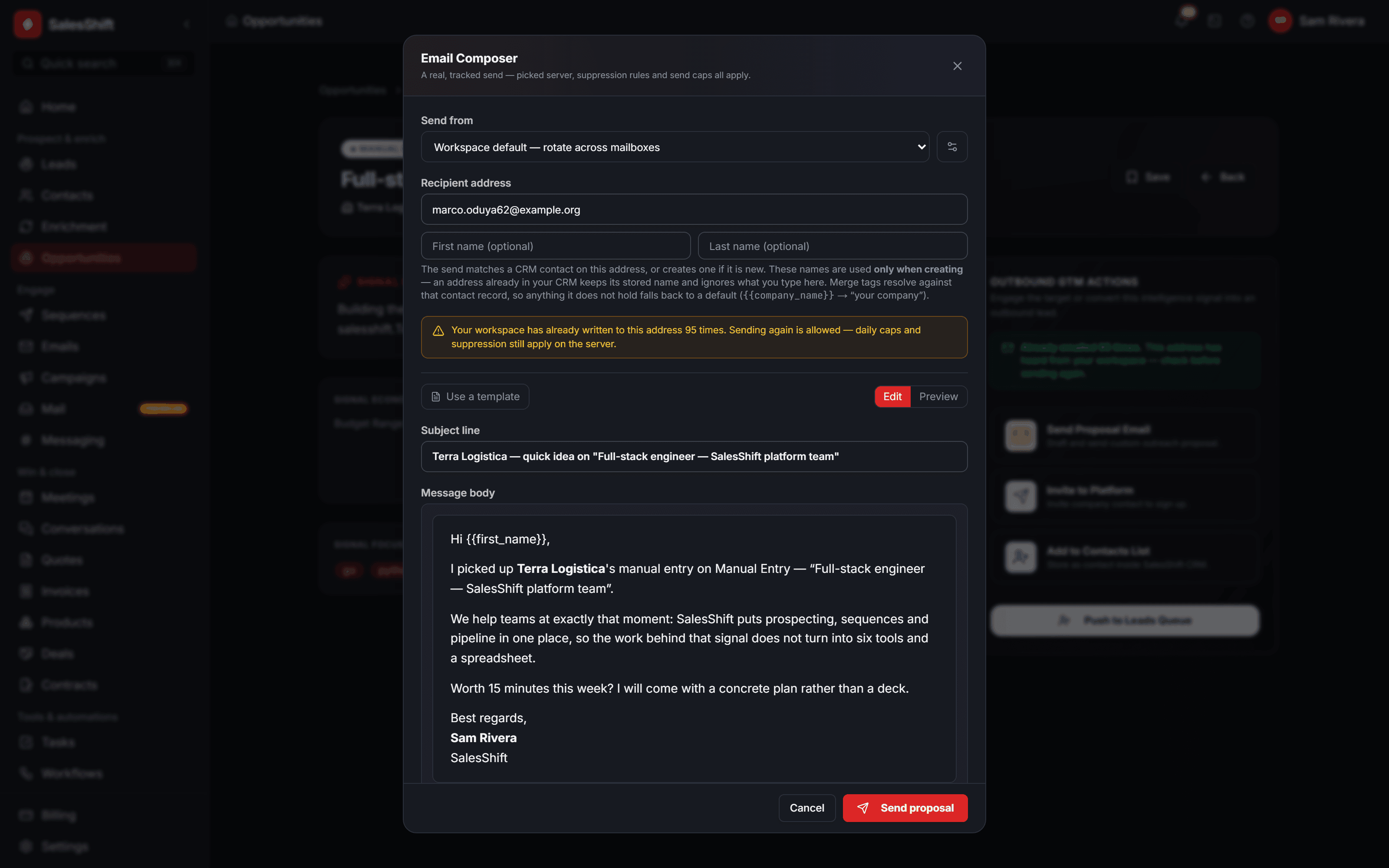Image resolution: width=1389 pixels, height=868 pixels.
Task: Open Enrichment in the background sidebar
Action: [103, 226]
